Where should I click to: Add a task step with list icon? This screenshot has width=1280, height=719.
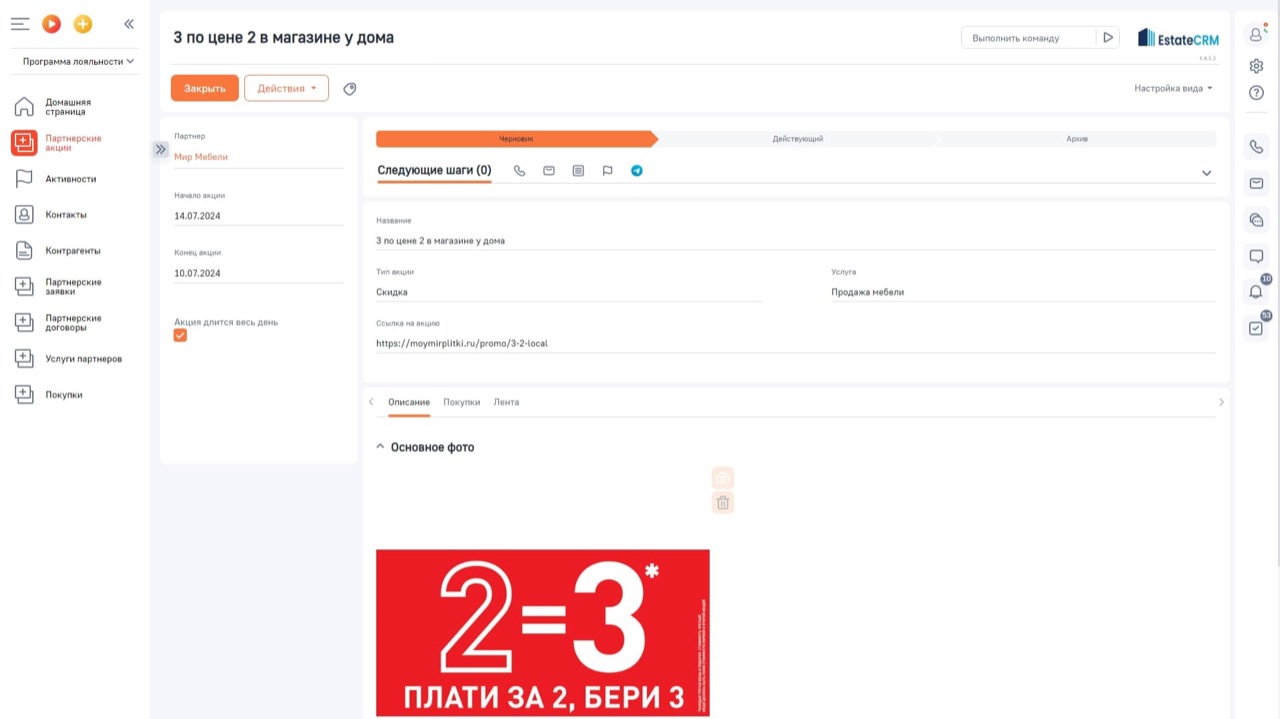(578, 171)
